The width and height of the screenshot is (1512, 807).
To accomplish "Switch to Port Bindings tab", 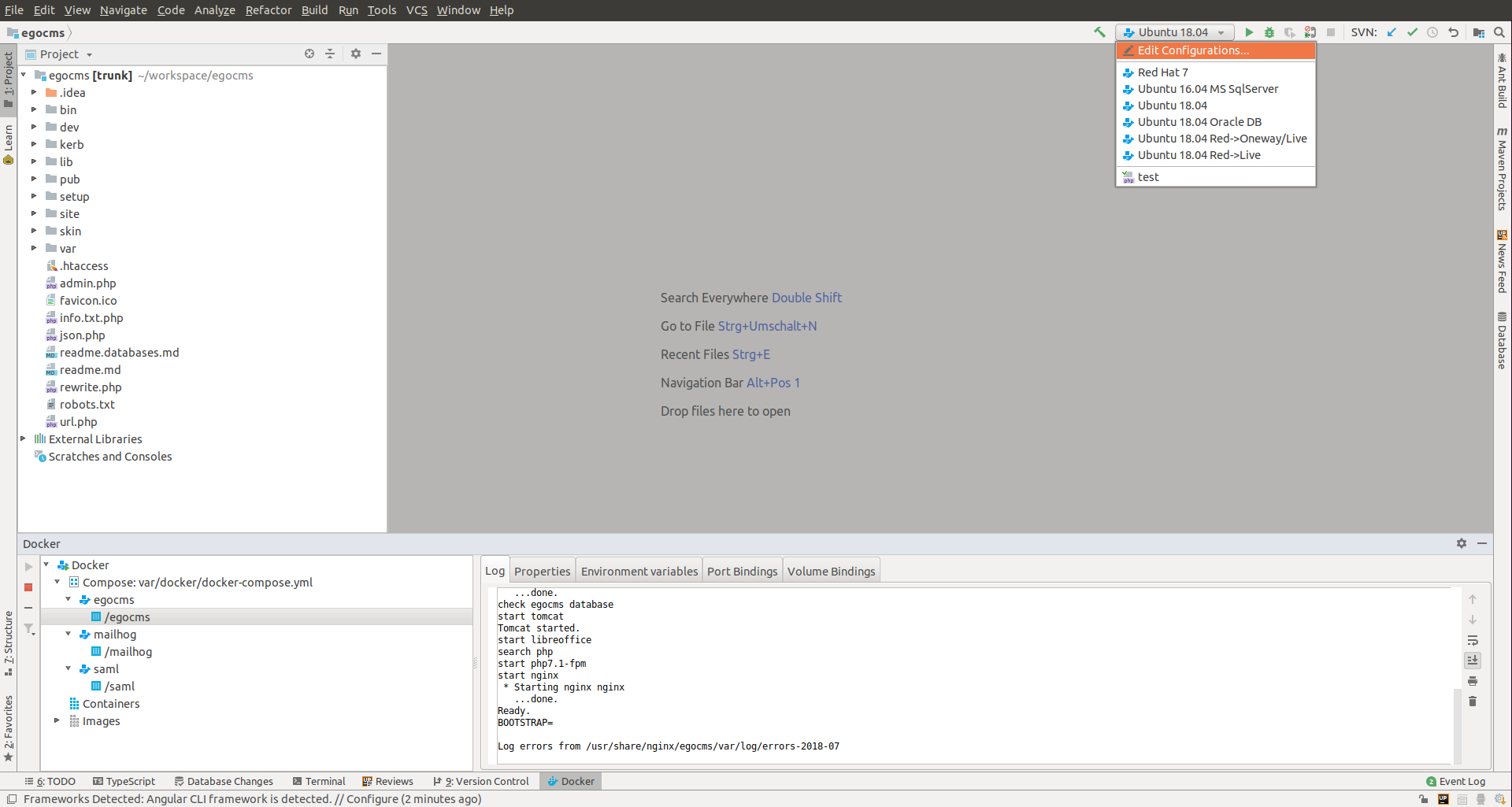I will pos(742,571).
